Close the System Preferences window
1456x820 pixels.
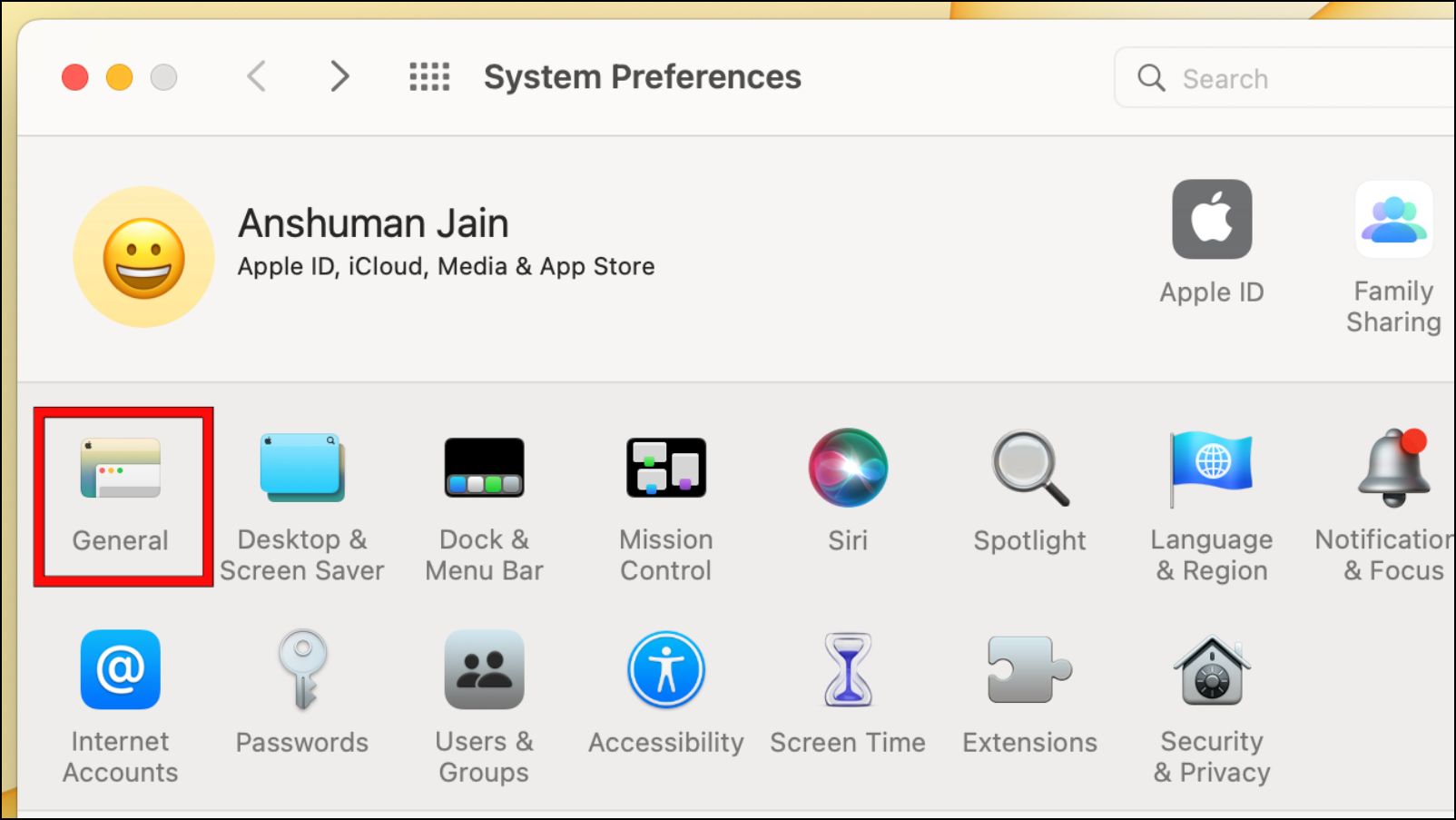tap(74, 77)
